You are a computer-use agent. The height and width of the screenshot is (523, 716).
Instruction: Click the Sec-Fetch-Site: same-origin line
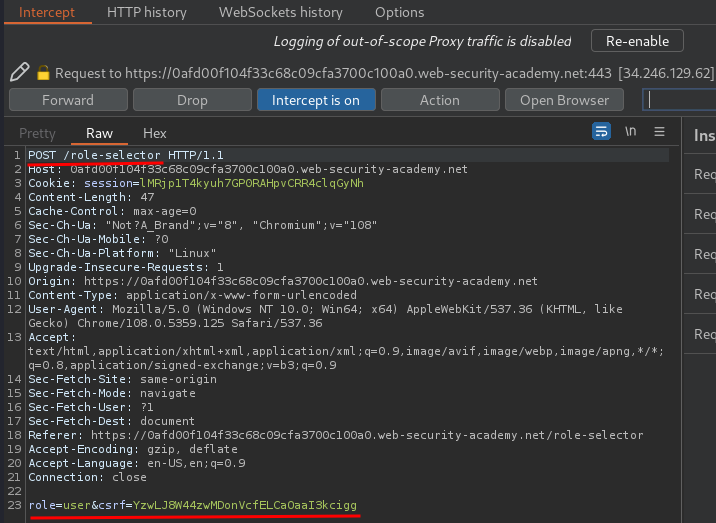[x=122, y=379]
